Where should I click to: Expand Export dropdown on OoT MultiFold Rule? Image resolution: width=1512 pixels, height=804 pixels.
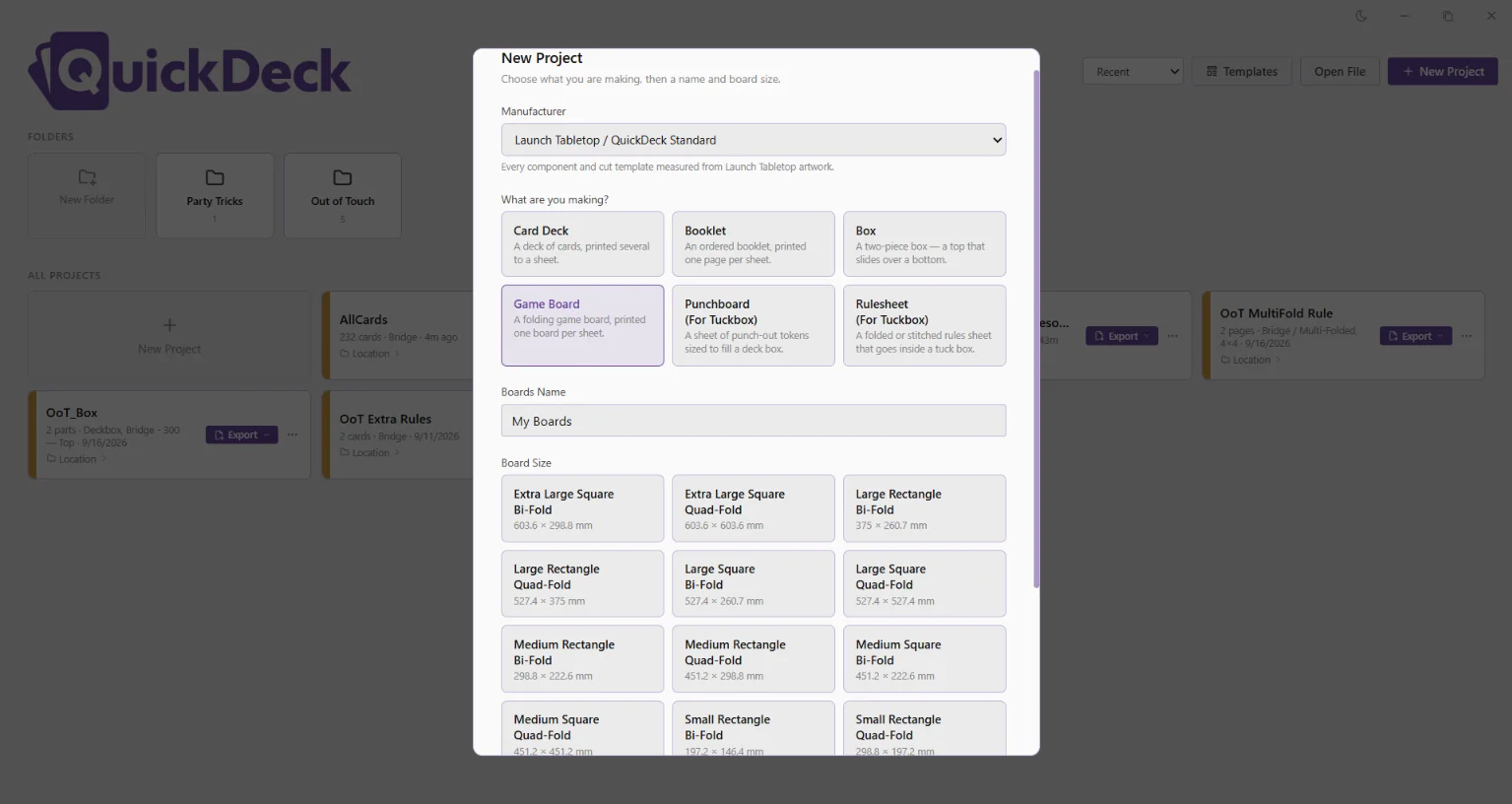point(1441,336)
